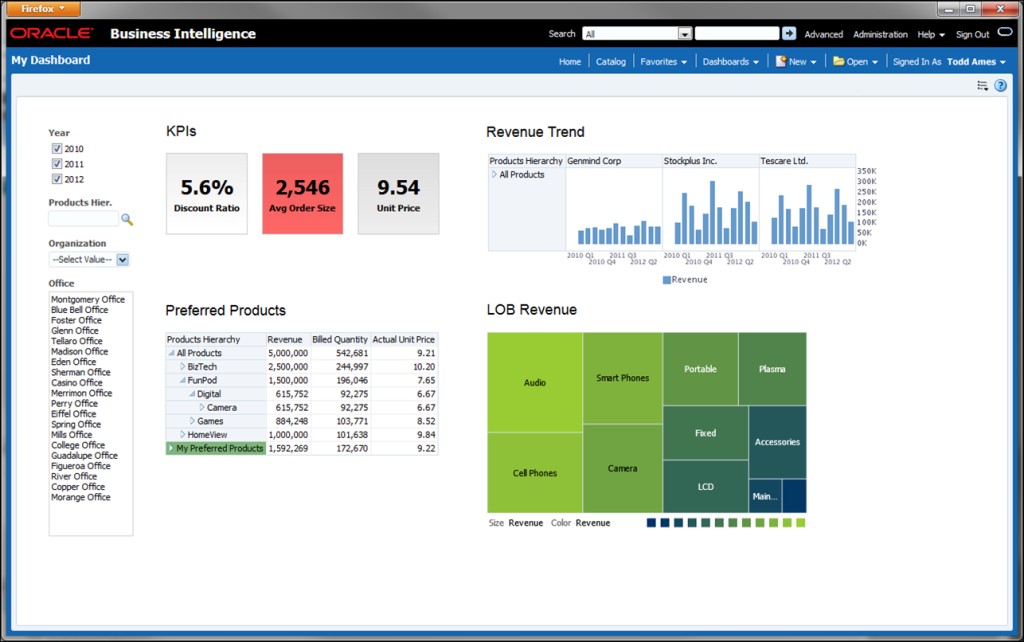Go to the Home link
1024x642 pixels.
569,61
